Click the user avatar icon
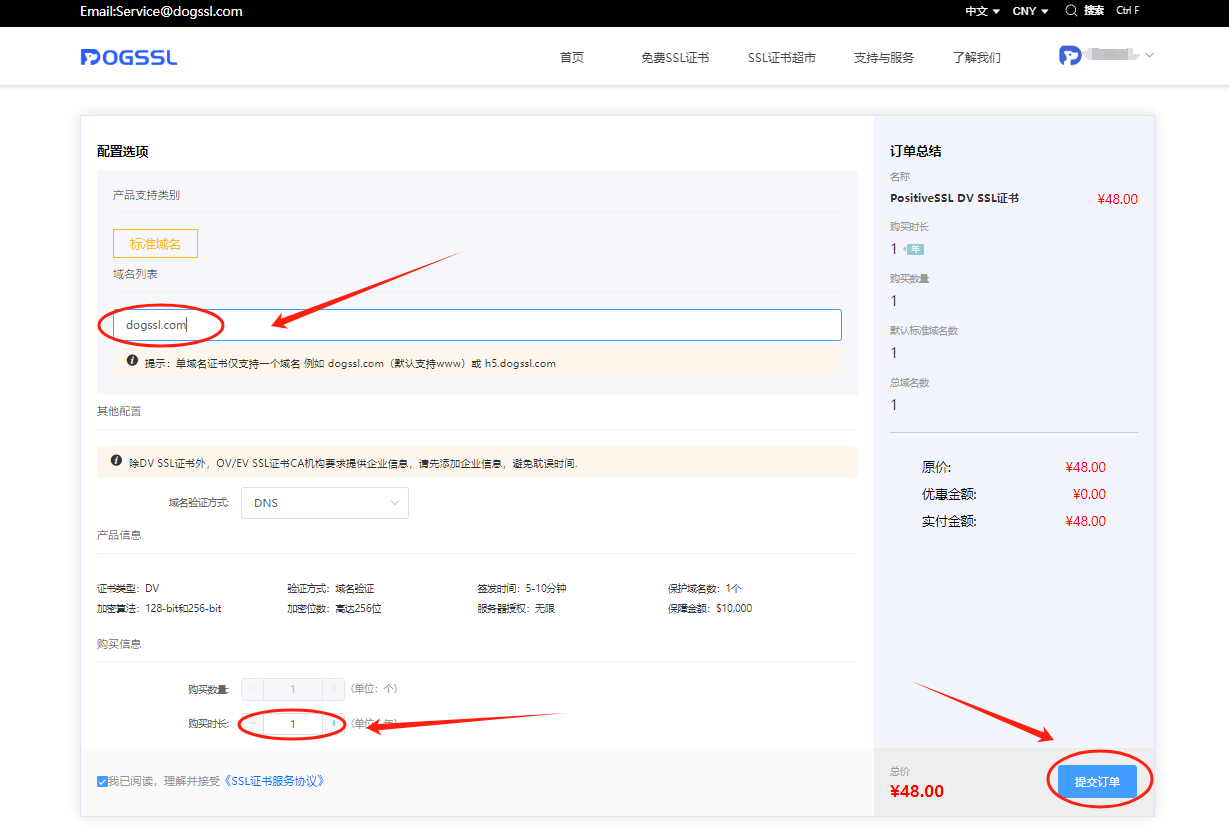Image resolution: width=1229 pixels, height=837 pixels. tap(1070, 55)
